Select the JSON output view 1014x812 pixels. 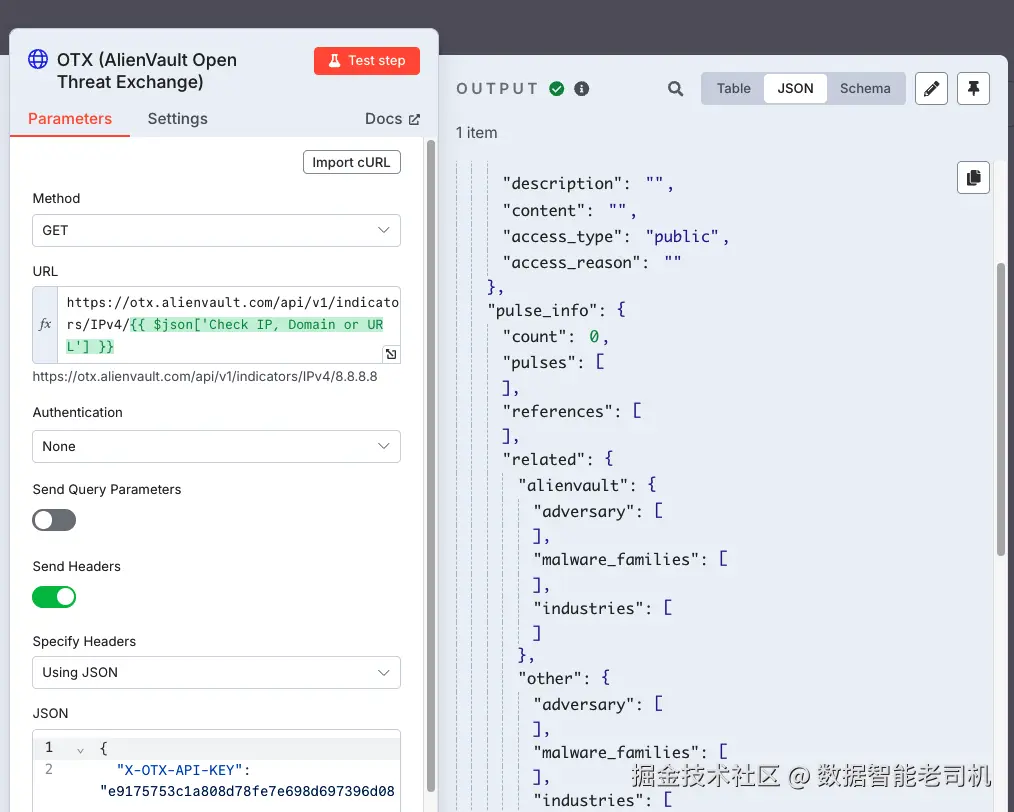[x=795, y=89]
